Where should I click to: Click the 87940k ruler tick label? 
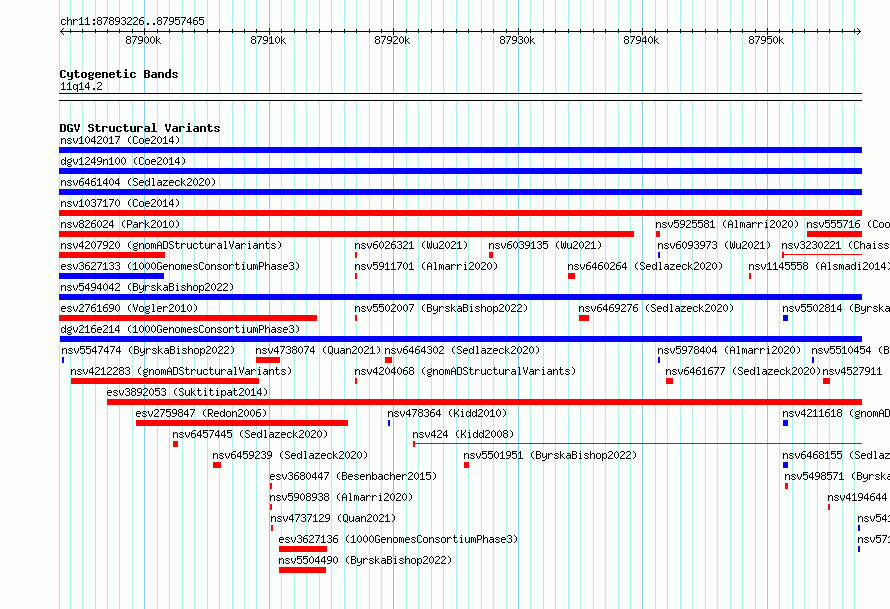coord(641,40)
